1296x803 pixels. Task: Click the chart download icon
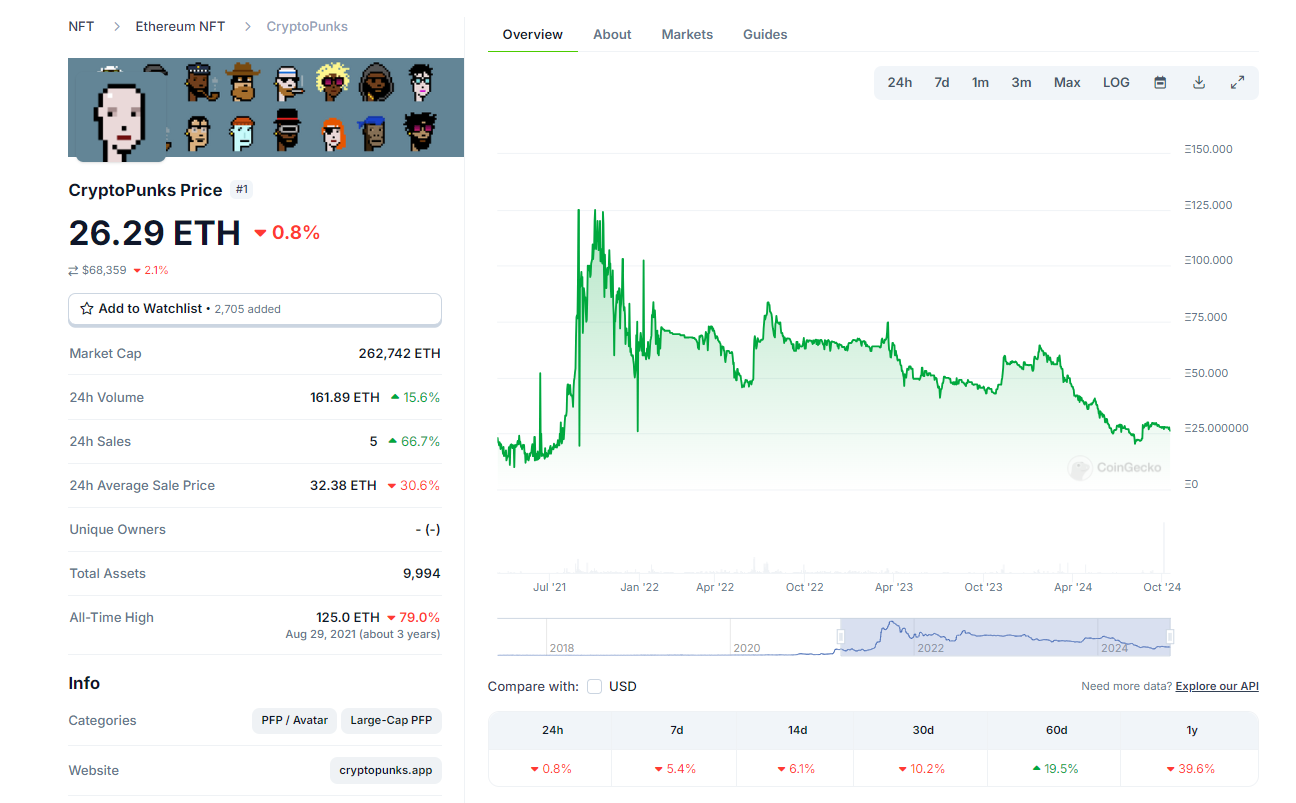click(1198, 82)
